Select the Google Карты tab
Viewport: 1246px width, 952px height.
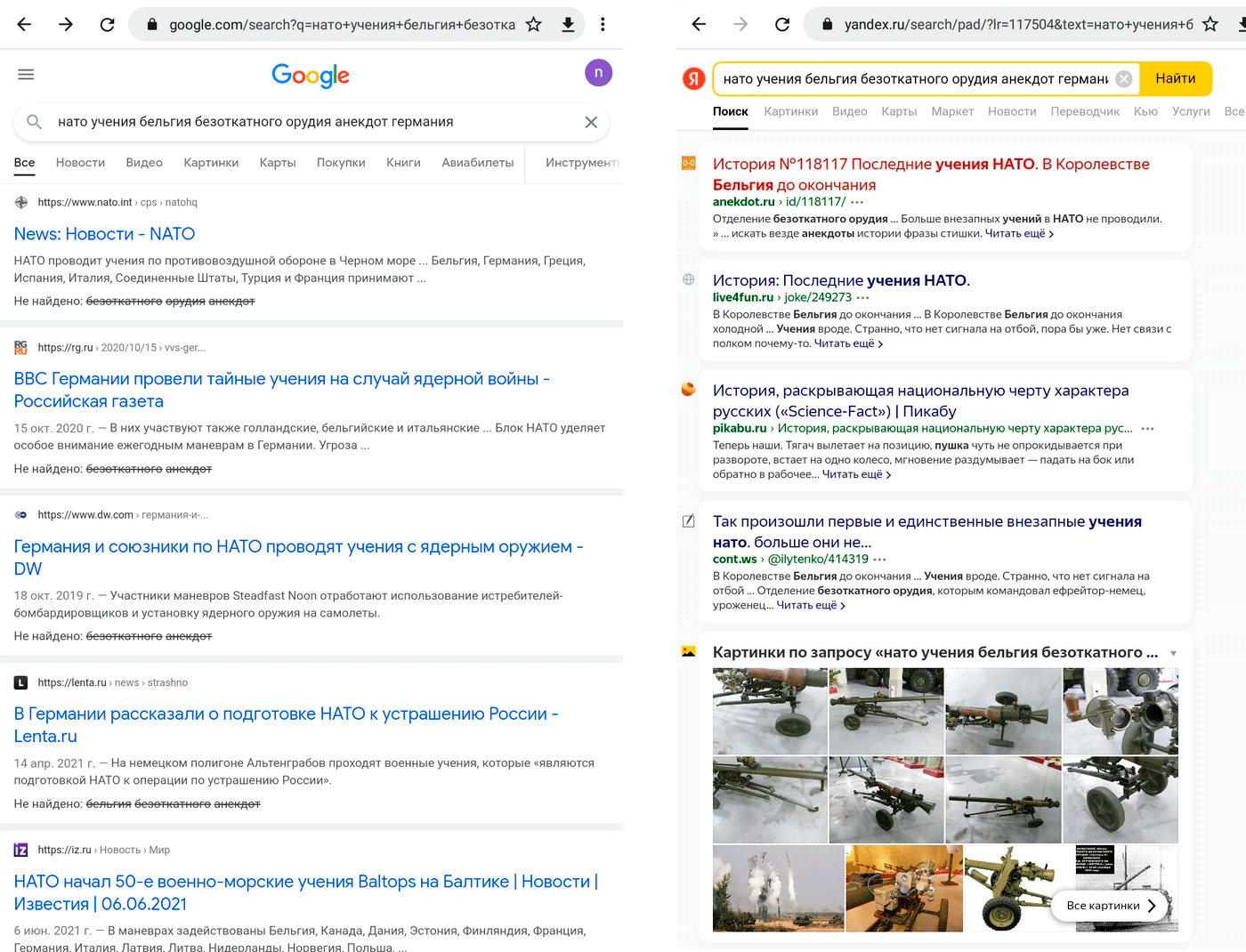click(x=278, y=163)
